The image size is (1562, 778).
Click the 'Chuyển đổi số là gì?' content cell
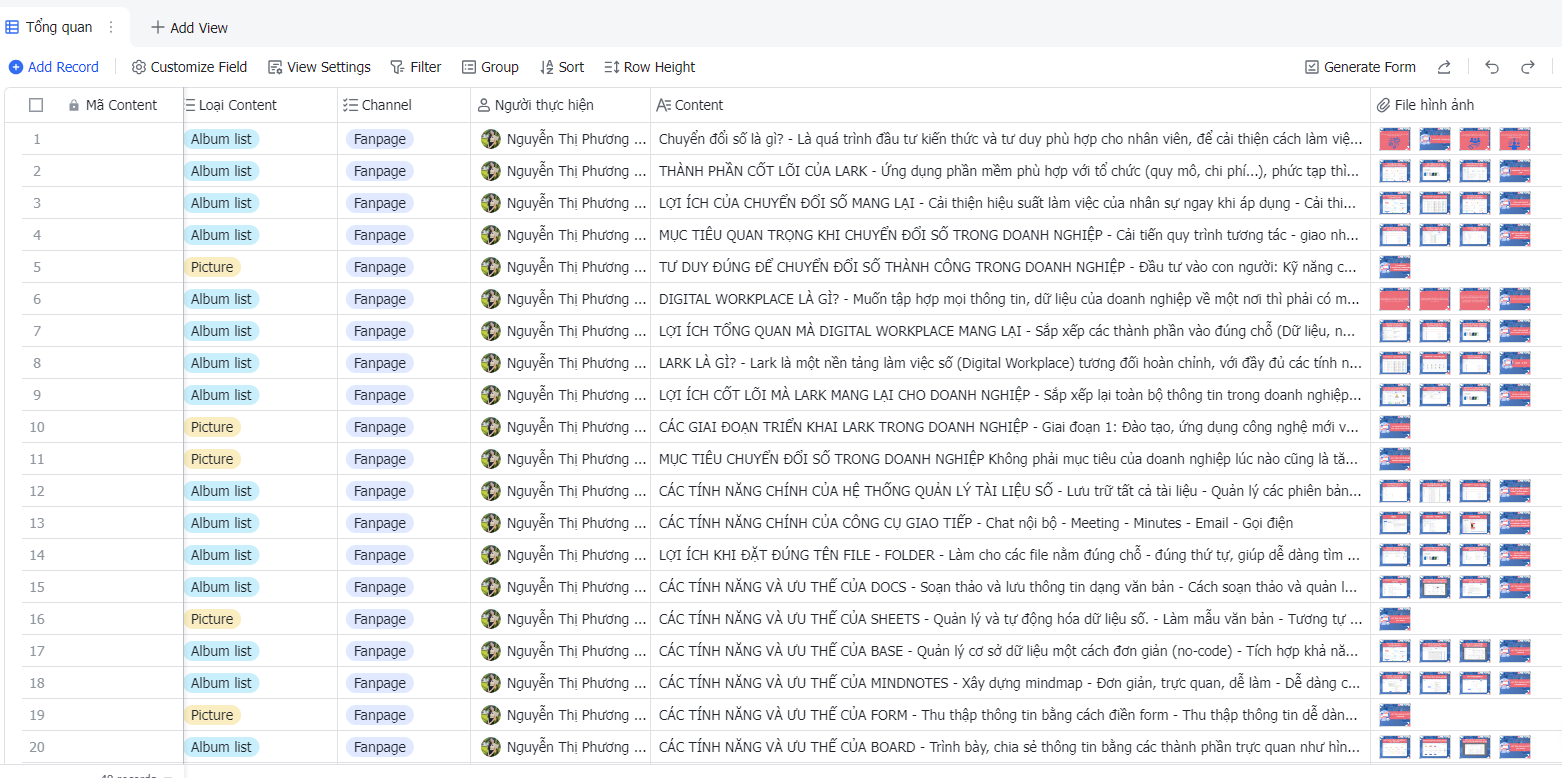tap(1011, 139)
